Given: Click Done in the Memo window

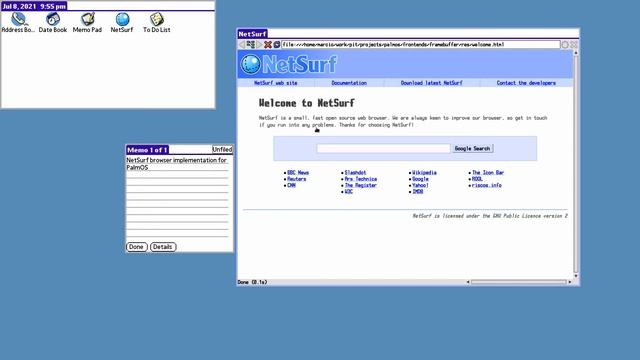Looking at the screenshot, I should click(x=136, y=247).
